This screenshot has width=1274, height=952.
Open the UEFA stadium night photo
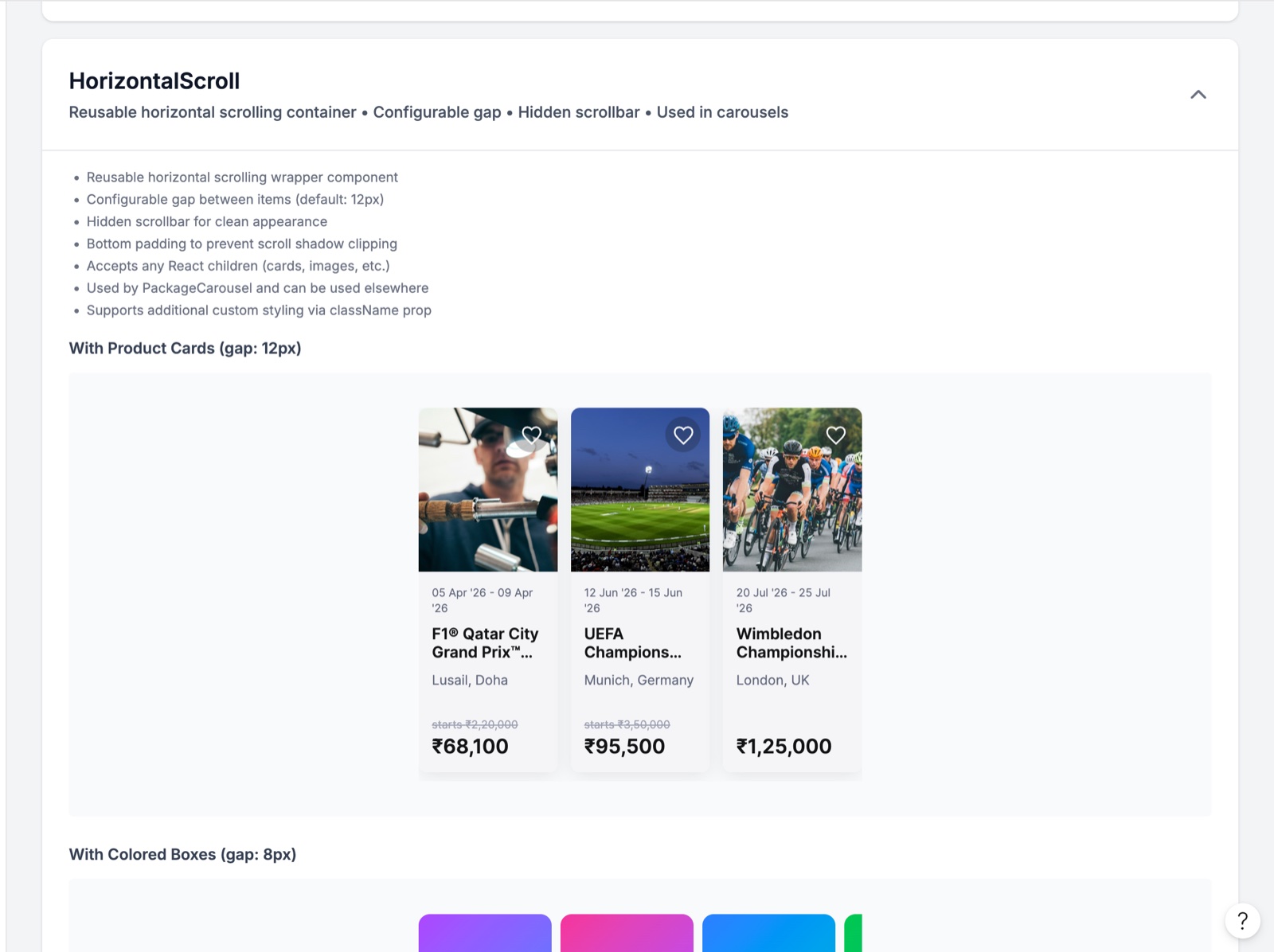point(640,490)
